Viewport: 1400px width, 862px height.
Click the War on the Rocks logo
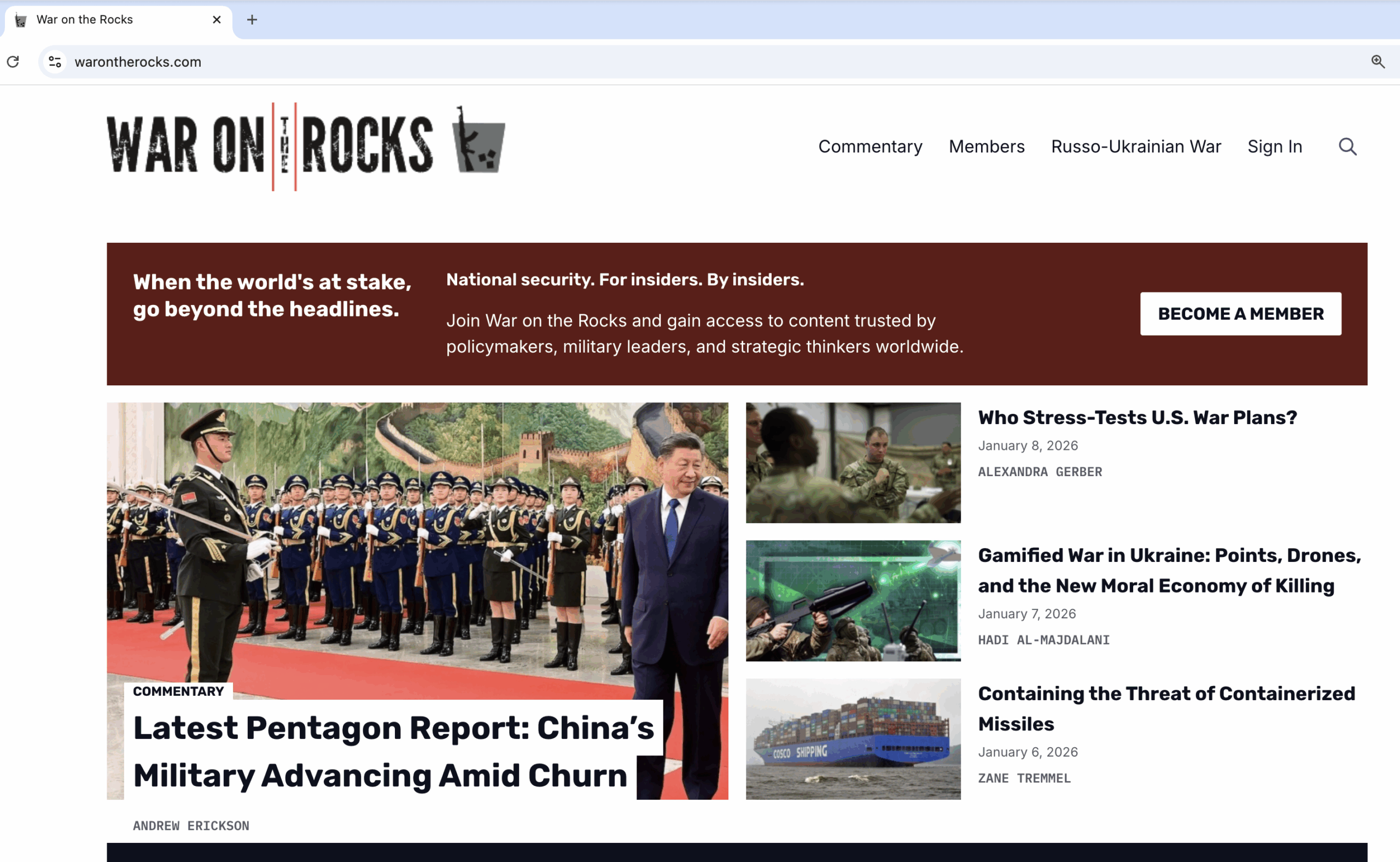point(269,146)
